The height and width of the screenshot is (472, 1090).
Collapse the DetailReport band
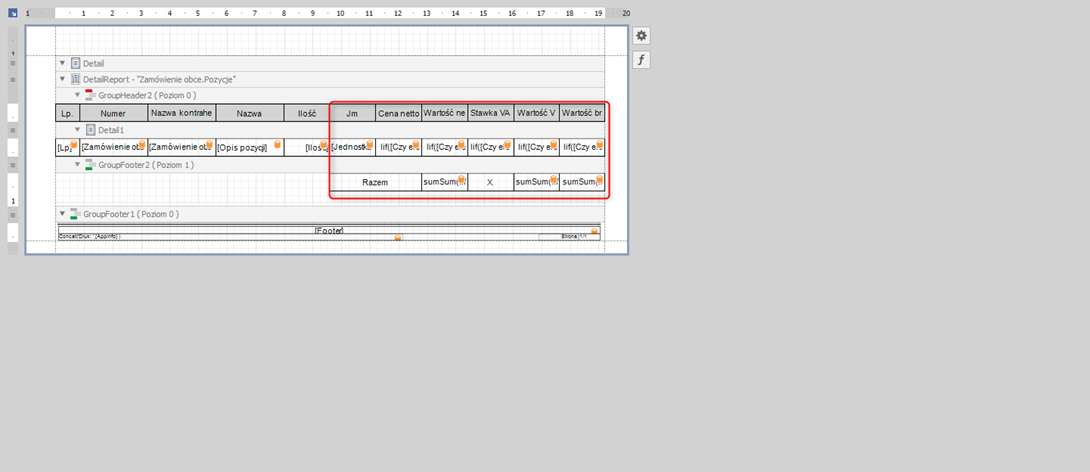point(62,79)
